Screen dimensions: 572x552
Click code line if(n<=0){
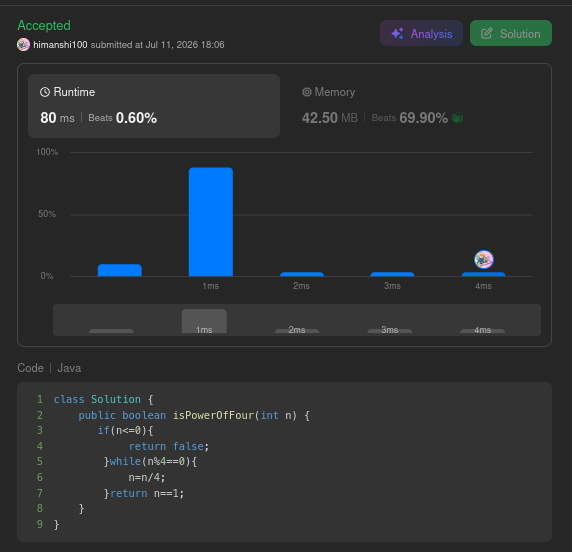tap(125, 431)
